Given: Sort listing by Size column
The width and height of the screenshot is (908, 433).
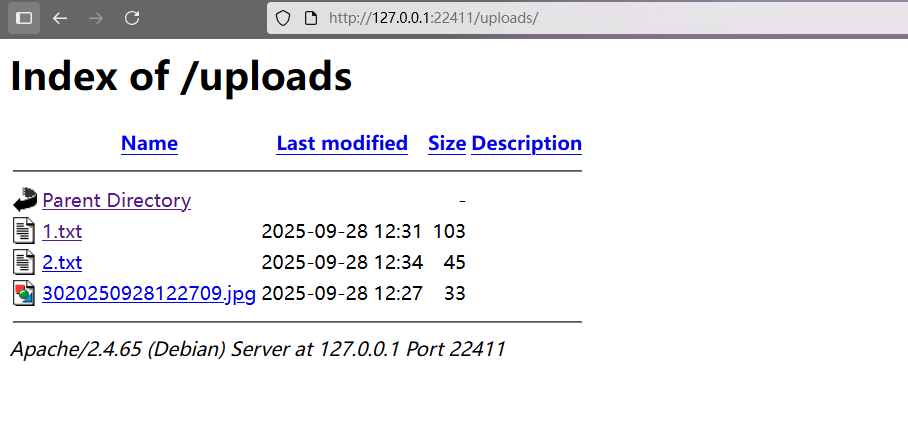Looking at the screenshot, I should 447,144.
